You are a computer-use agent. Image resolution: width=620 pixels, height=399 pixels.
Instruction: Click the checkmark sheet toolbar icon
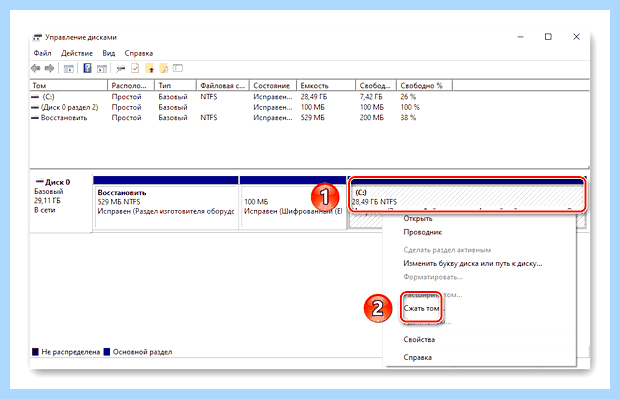point(135,68)
